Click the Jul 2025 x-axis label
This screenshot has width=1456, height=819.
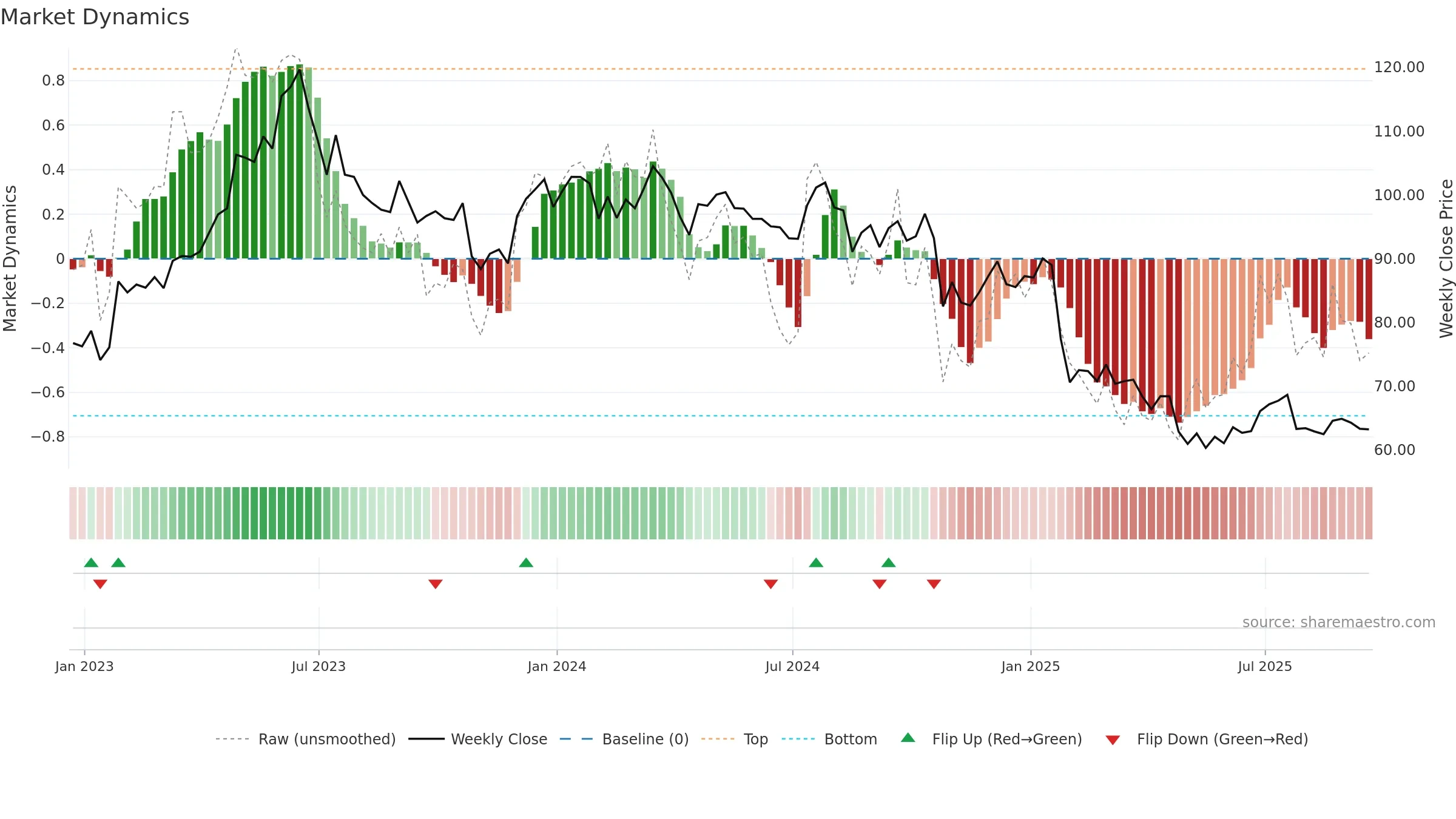(x=1265, y=666)
